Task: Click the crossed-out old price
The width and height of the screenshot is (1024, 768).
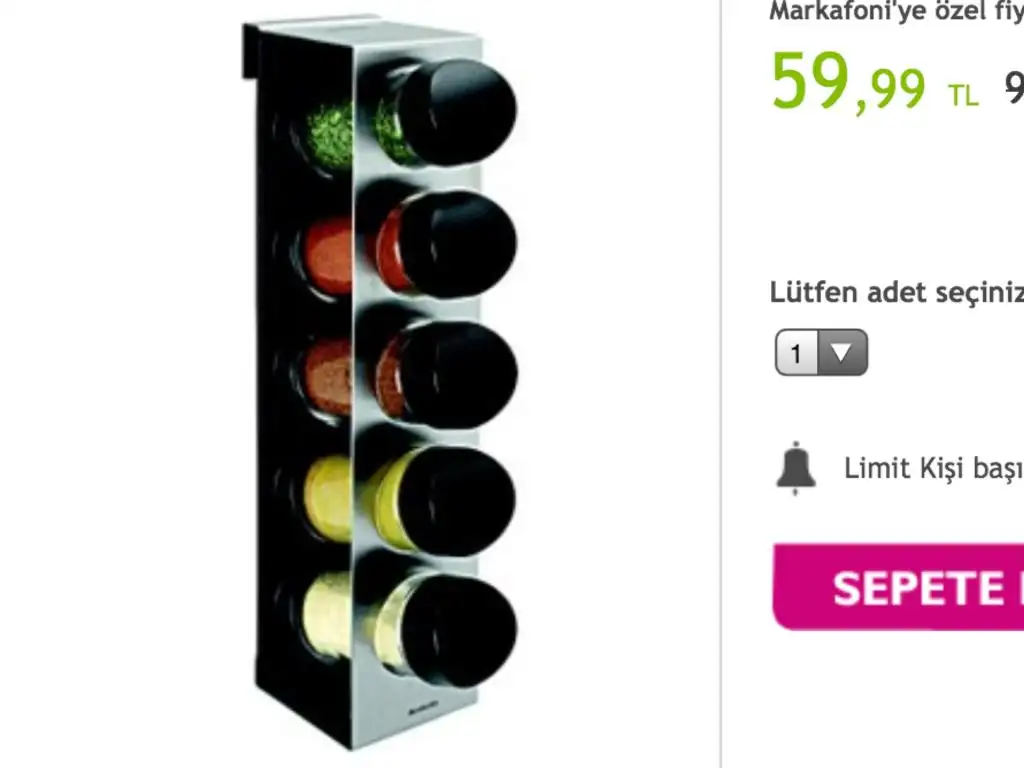Action: click(1014, 87)
